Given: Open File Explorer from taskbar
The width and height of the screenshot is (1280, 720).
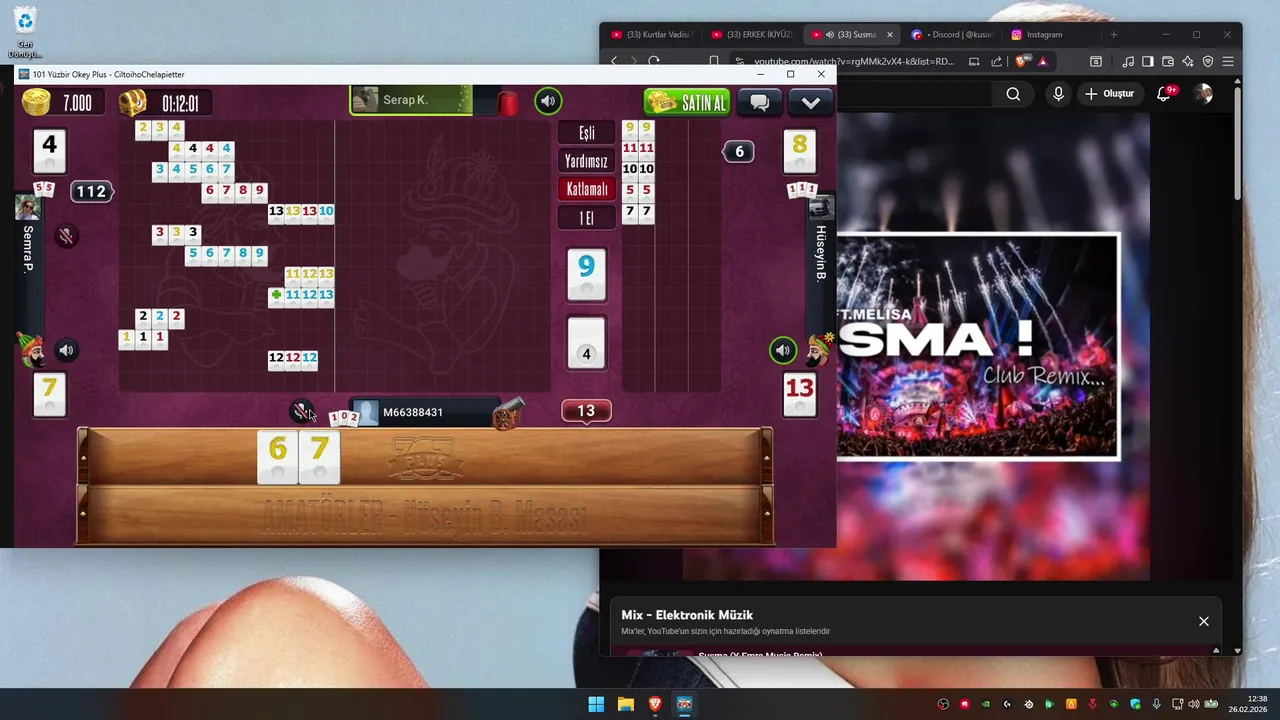Looking at the screenshot, I should (625, 704).
